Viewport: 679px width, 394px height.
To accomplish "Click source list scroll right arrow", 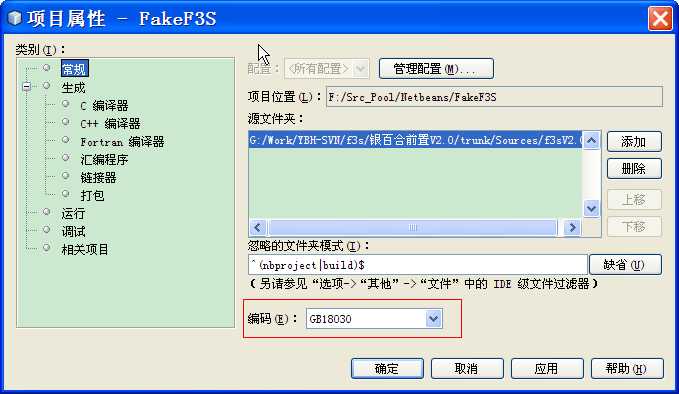I will coord(572,227).
